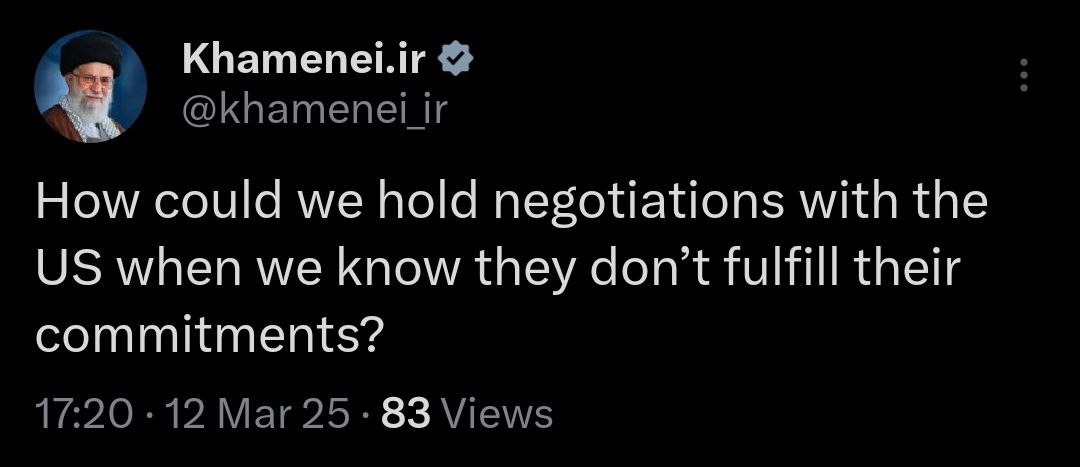Click the word "could" in the tweet
Viewport: 1080px width, 467px height.
tap(209, 202)
